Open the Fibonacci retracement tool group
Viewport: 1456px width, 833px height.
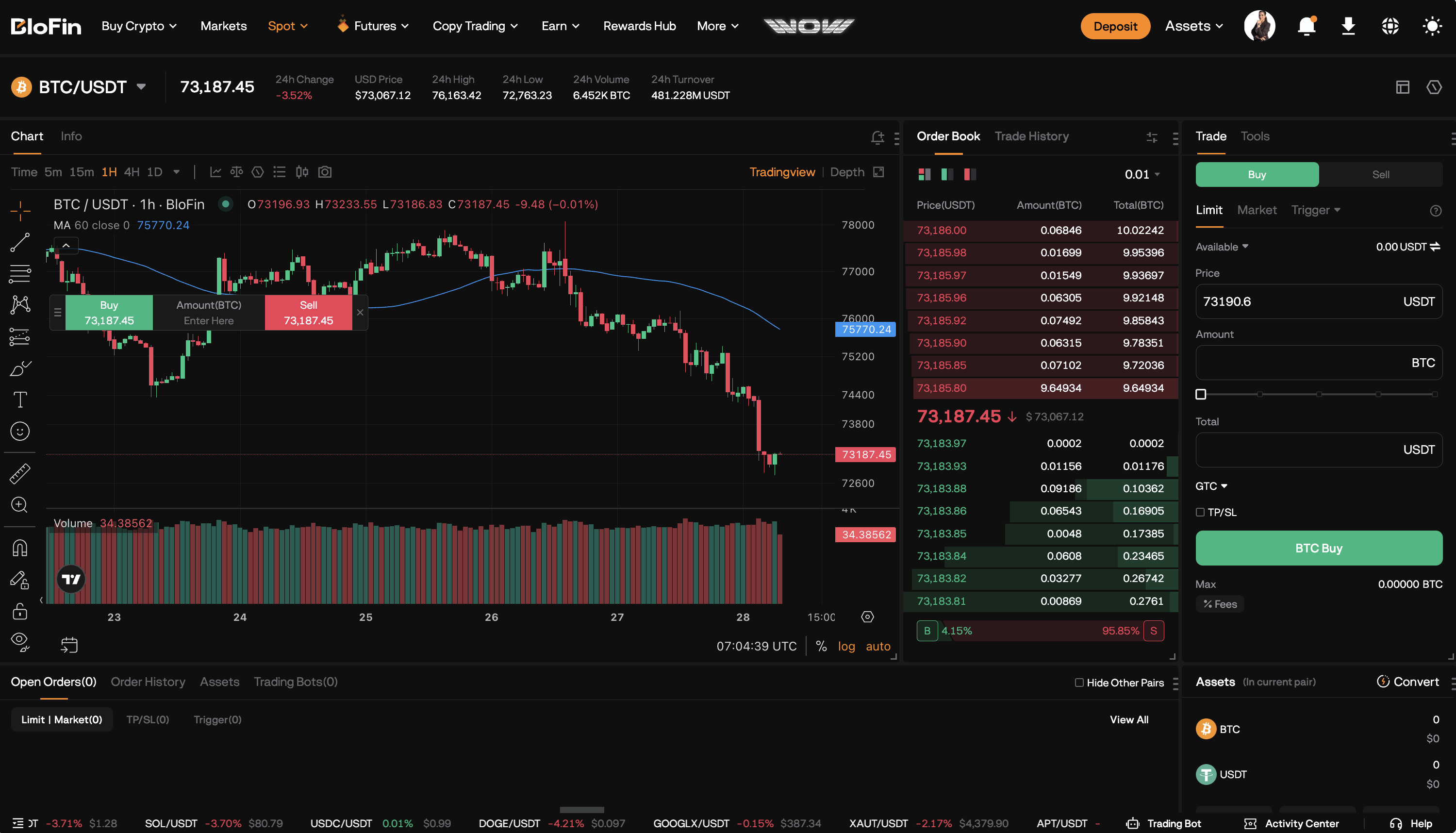click(x=20, y=274)
